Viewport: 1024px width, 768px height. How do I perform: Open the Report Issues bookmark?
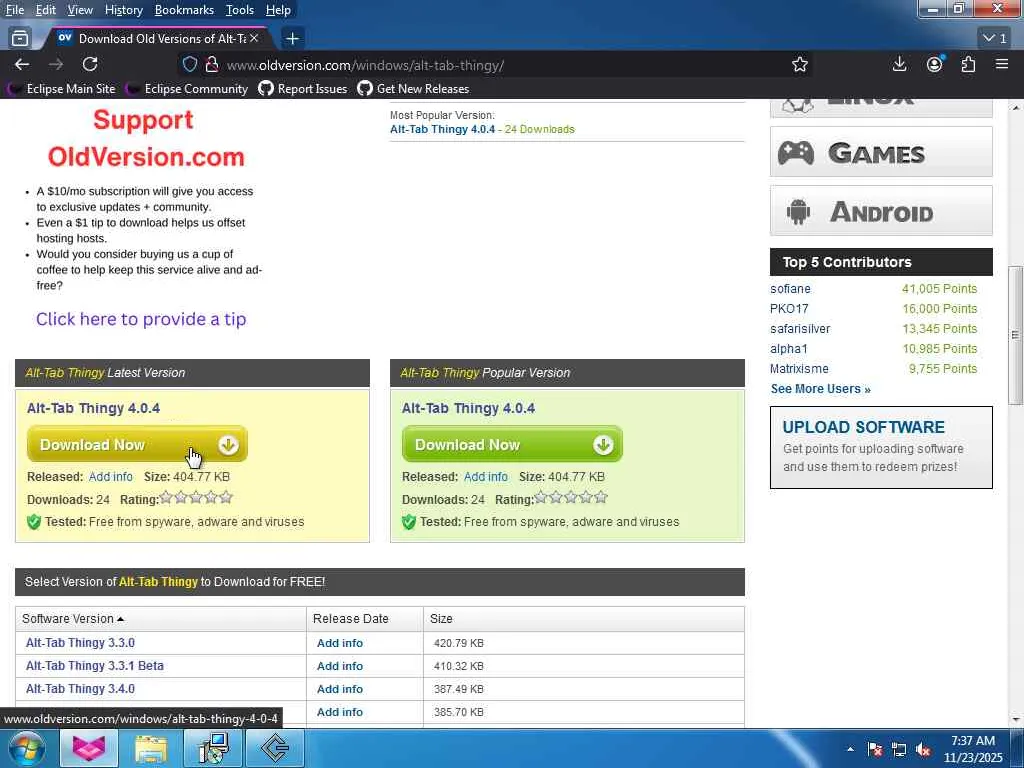coord(303,89)
